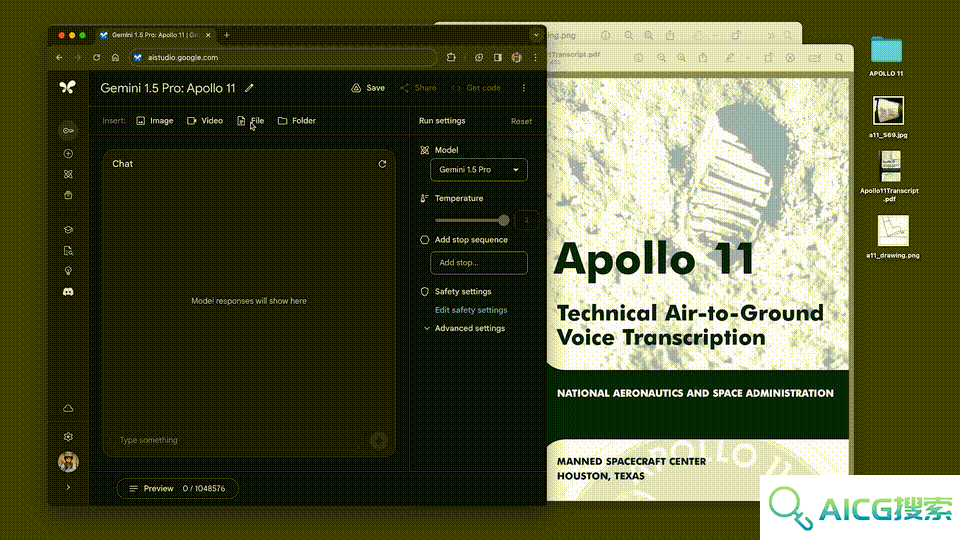Viewport: 960px width, 540px height.
Task: Click the lightbulb icon in AI Studio sidebar
Action: tap(68, 271)
